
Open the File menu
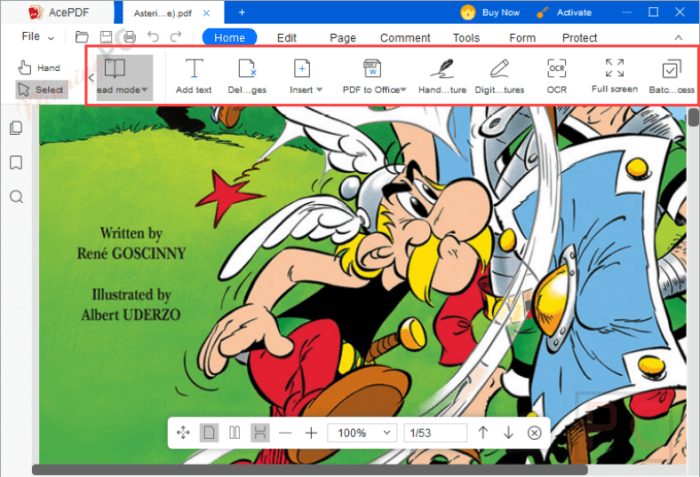pyautogui.click(x=38, y=37)
